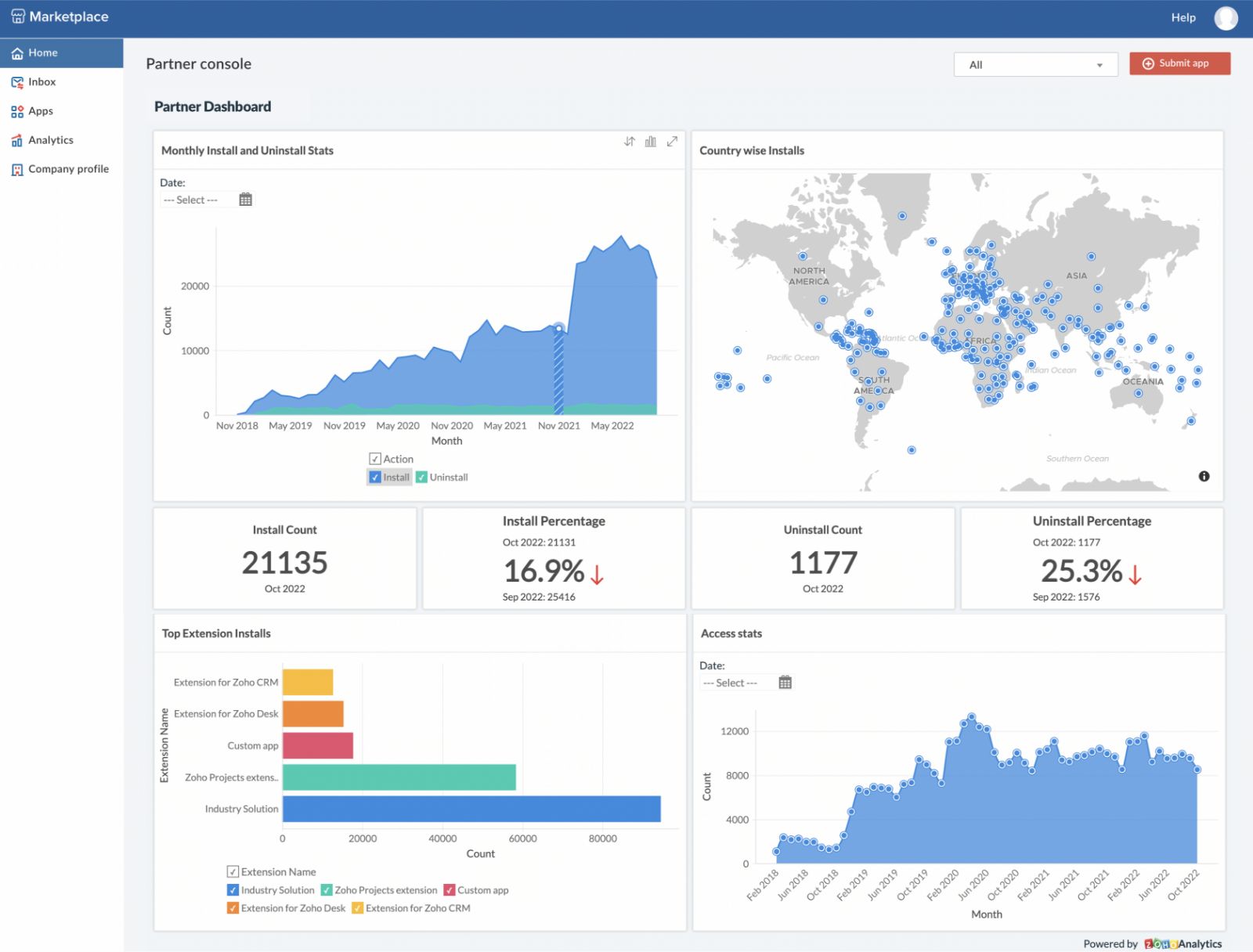This screenshot has height=952, width=1253.
Task: Open the user profile avatar
Action: (x=1226, y=17)
